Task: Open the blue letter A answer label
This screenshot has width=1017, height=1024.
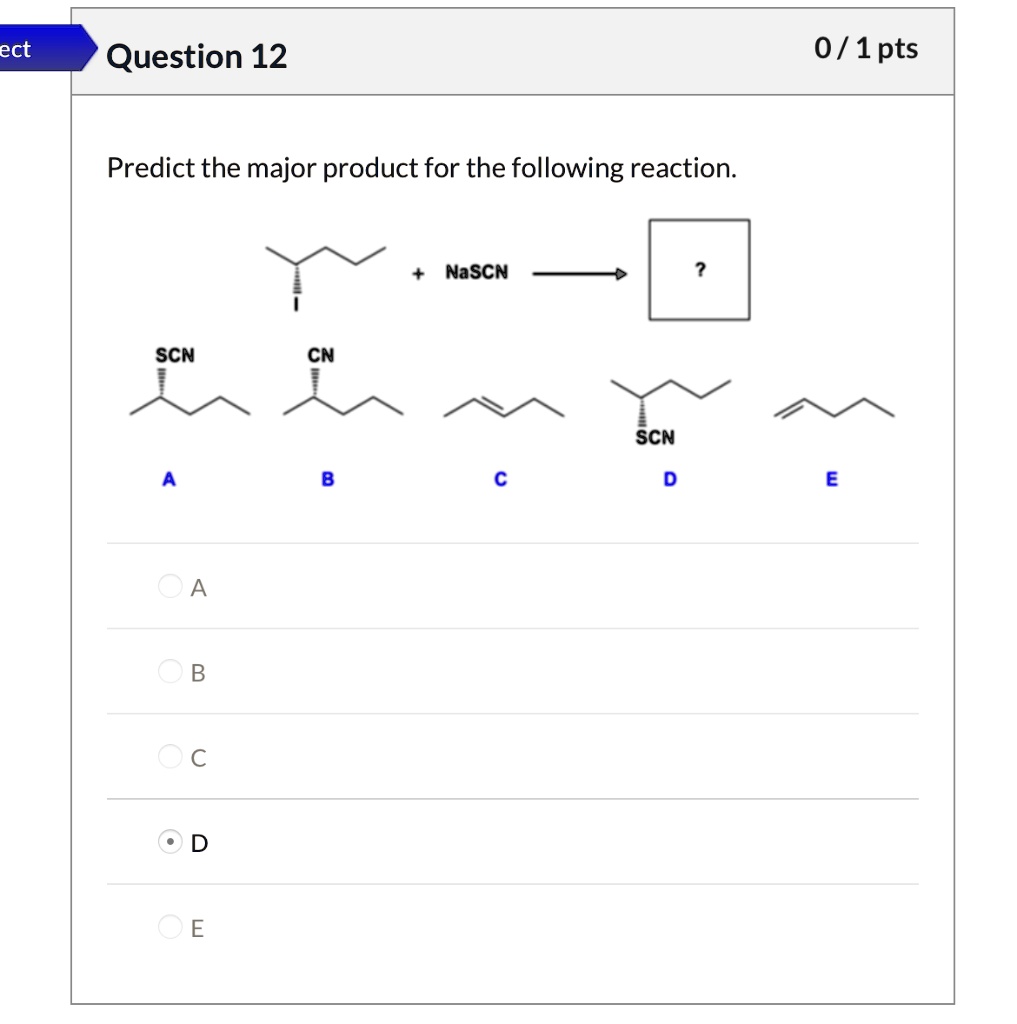Action: click(169, 479)
